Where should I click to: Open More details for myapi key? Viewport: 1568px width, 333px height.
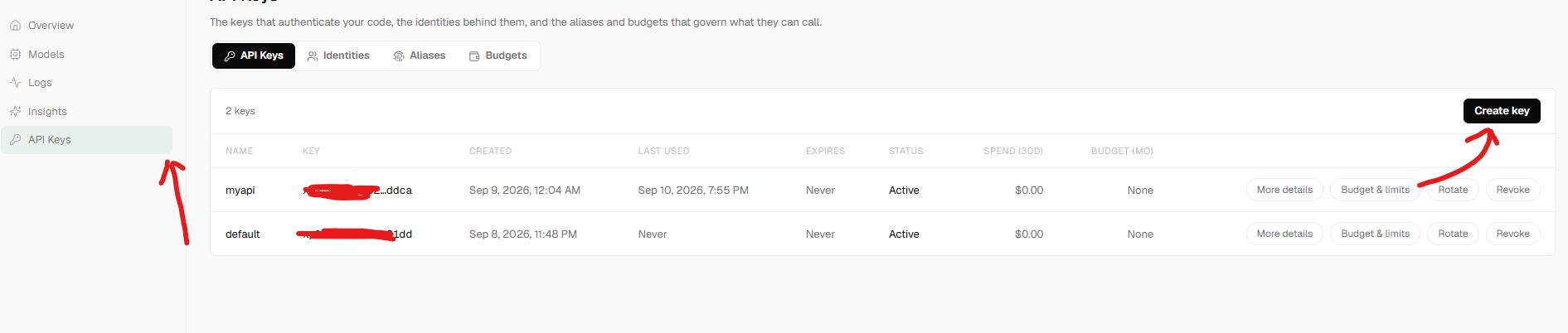coord(1284,190)
